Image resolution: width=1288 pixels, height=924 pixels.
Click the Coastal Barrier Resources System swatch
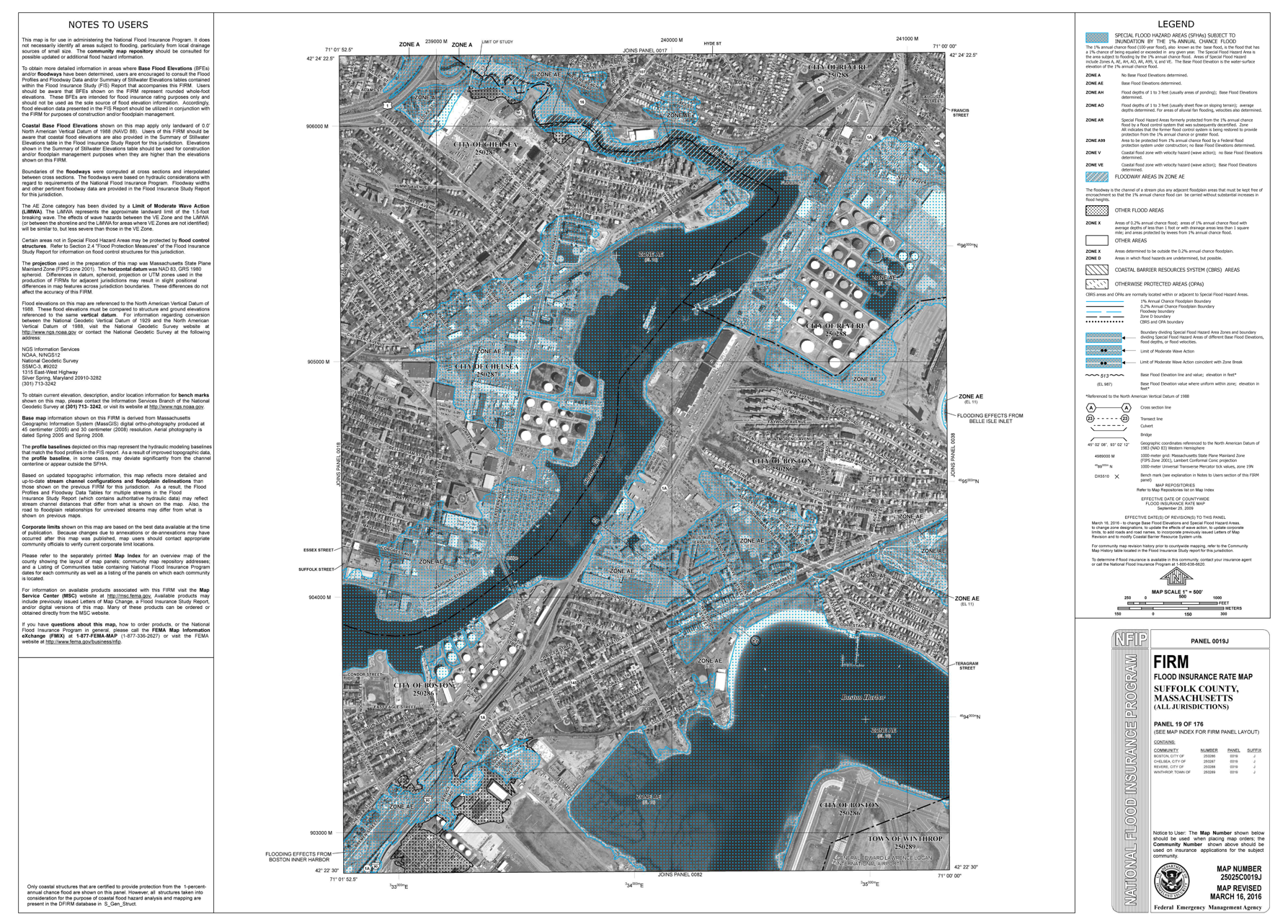pos(1096,270)
